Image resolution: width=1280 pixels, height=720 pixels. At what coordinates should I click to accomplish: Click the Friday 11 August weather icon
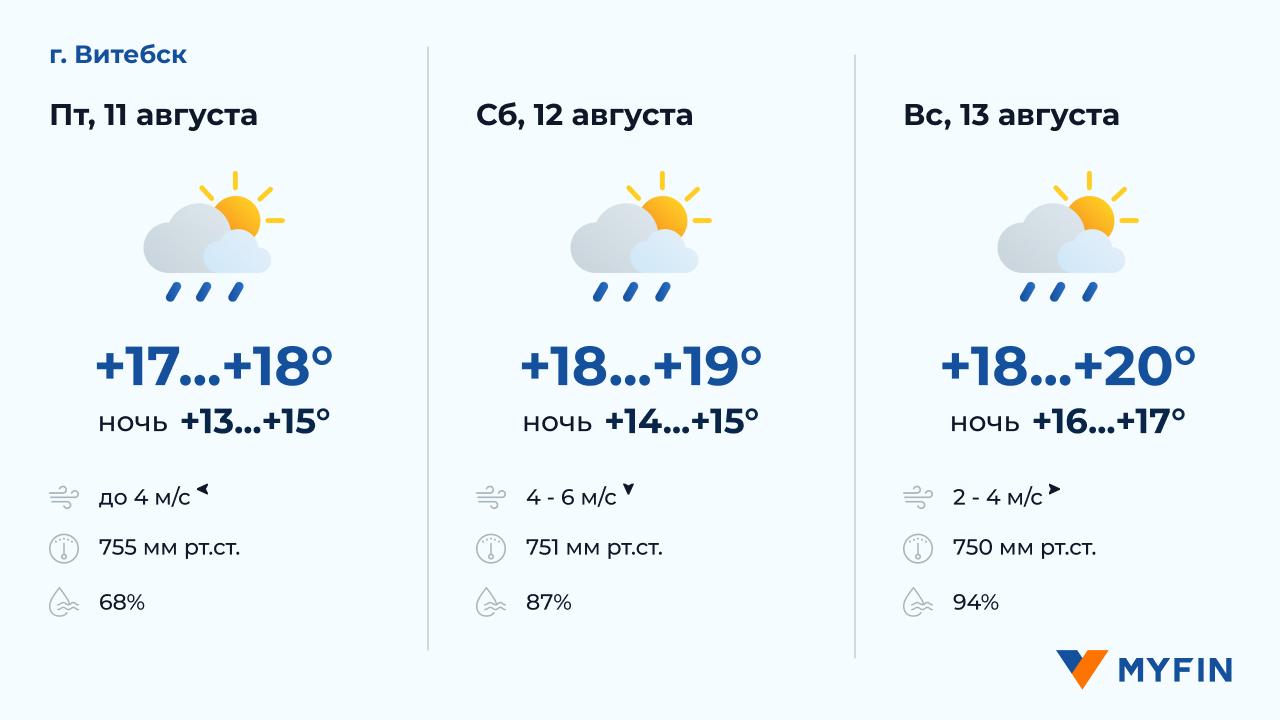point(213,237)
